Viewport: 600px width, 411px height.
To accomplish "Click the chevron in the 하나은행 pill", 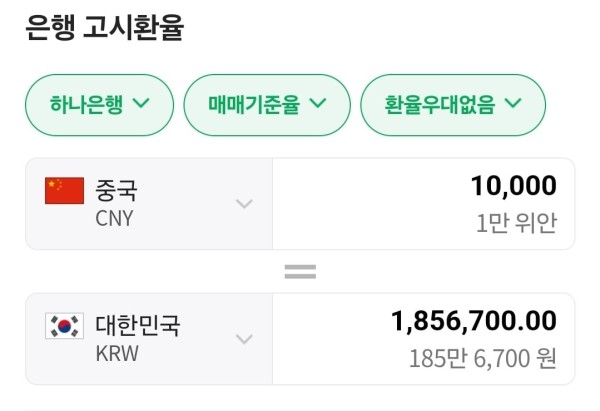I will click(141, 103).
